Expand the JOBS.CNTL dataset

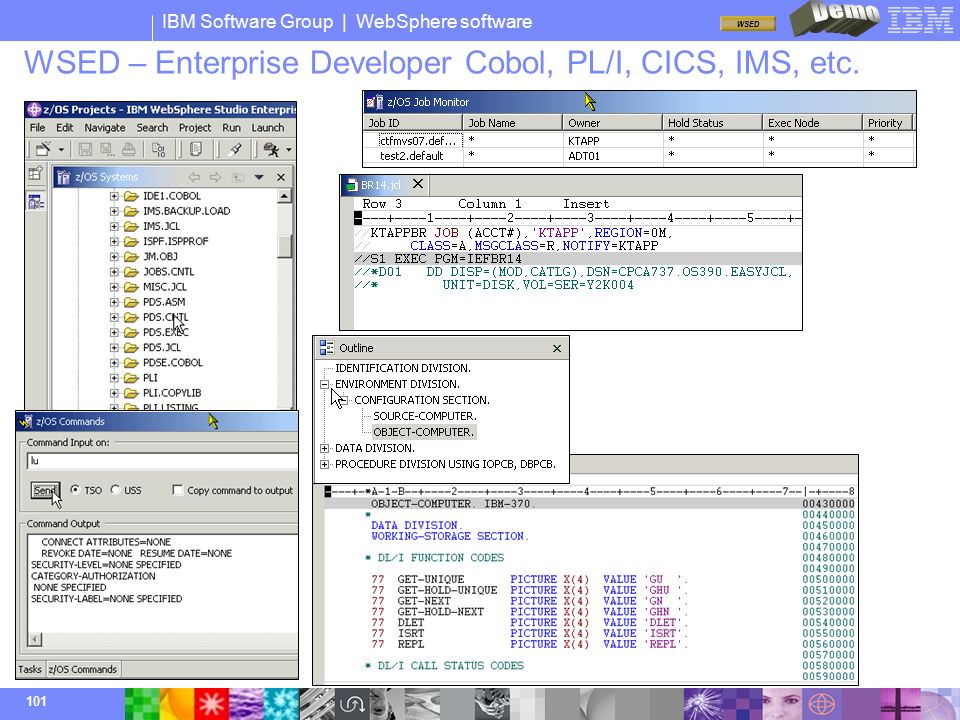tap(114, 272)
